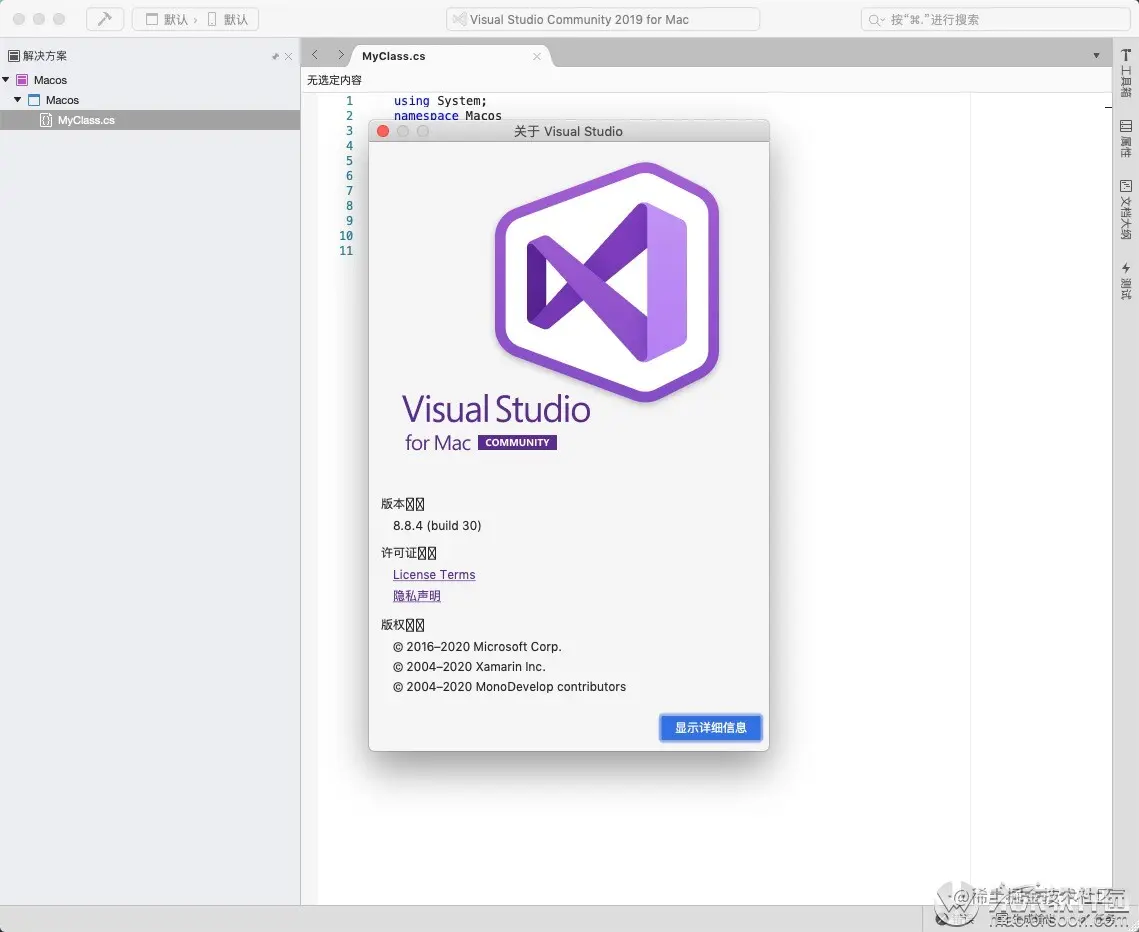1139x932 pixels.
Task: Open the 隐私声明 privacy statement link
Action: [x=416, y=596]
